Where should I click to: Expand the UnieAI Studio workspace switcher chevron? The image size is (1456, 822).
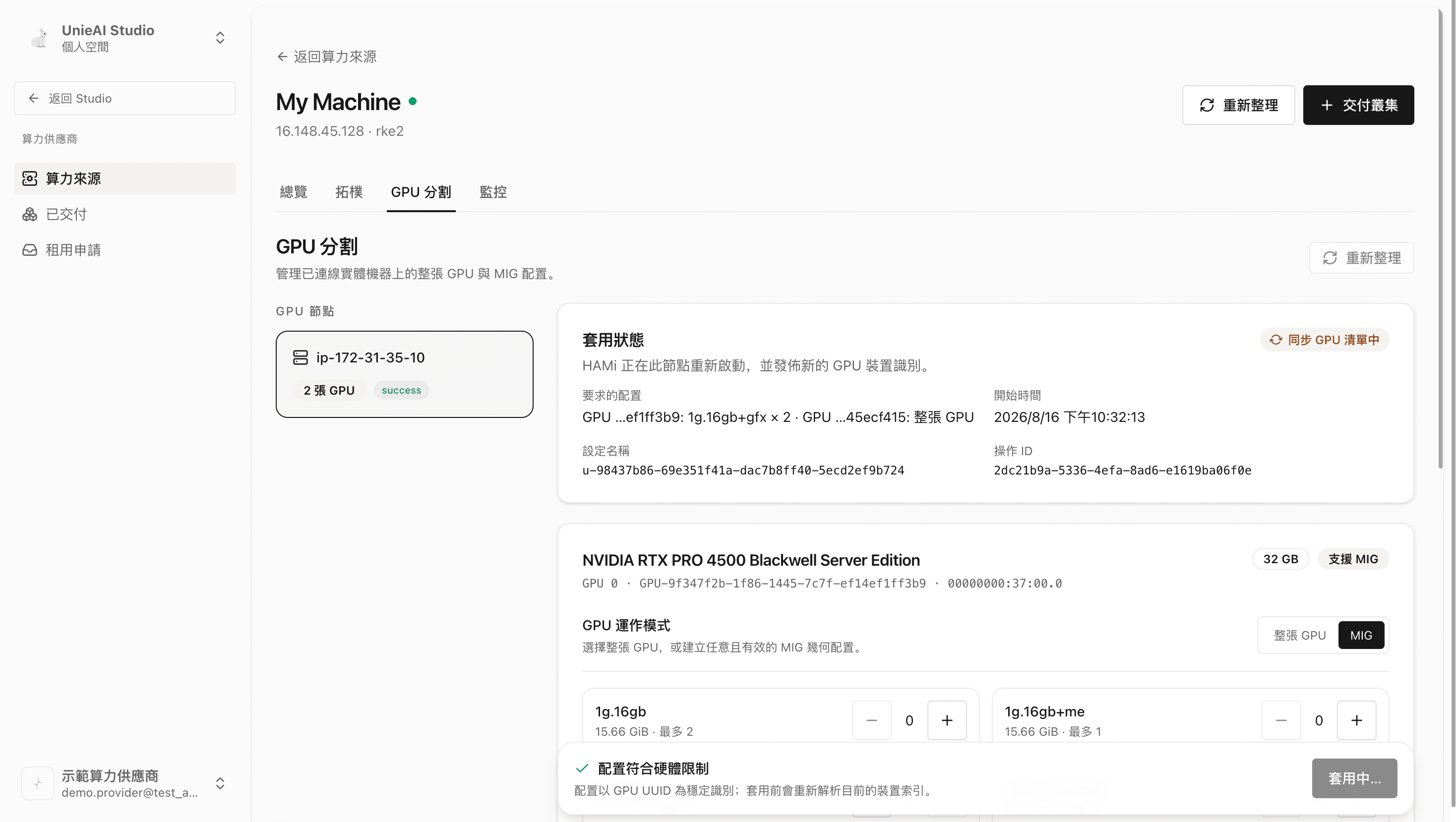point(220,38)
